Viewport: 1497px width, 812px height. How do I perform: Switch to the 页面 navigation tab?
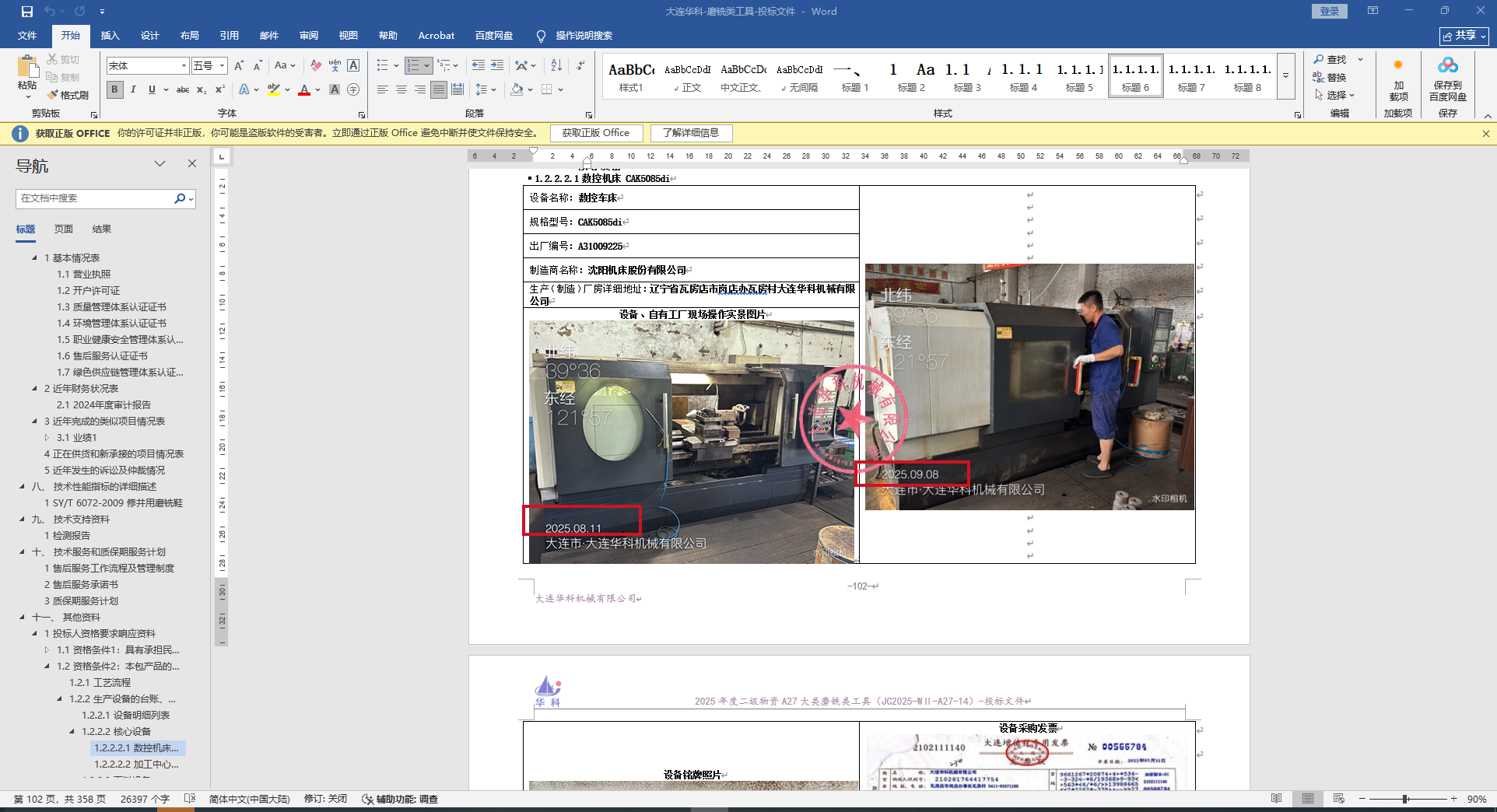64,229
